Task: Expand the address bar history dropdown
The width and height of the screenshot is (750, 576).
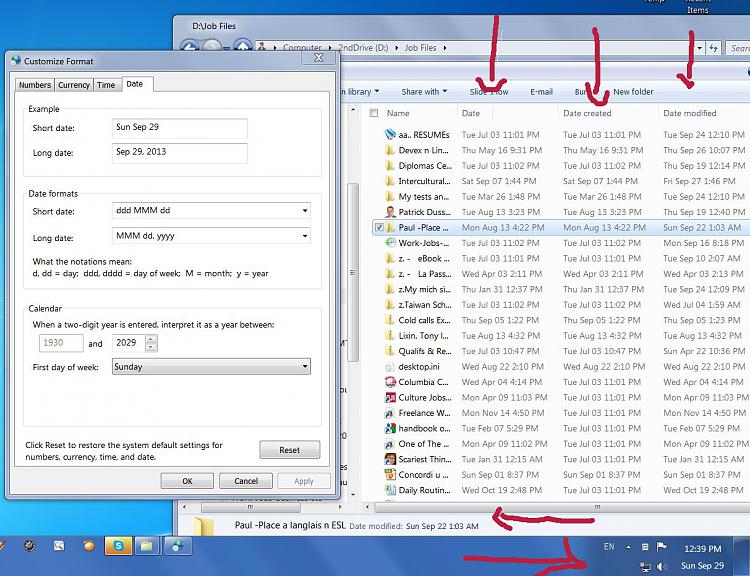Action: pyautogui.click(x=700, y=48)
